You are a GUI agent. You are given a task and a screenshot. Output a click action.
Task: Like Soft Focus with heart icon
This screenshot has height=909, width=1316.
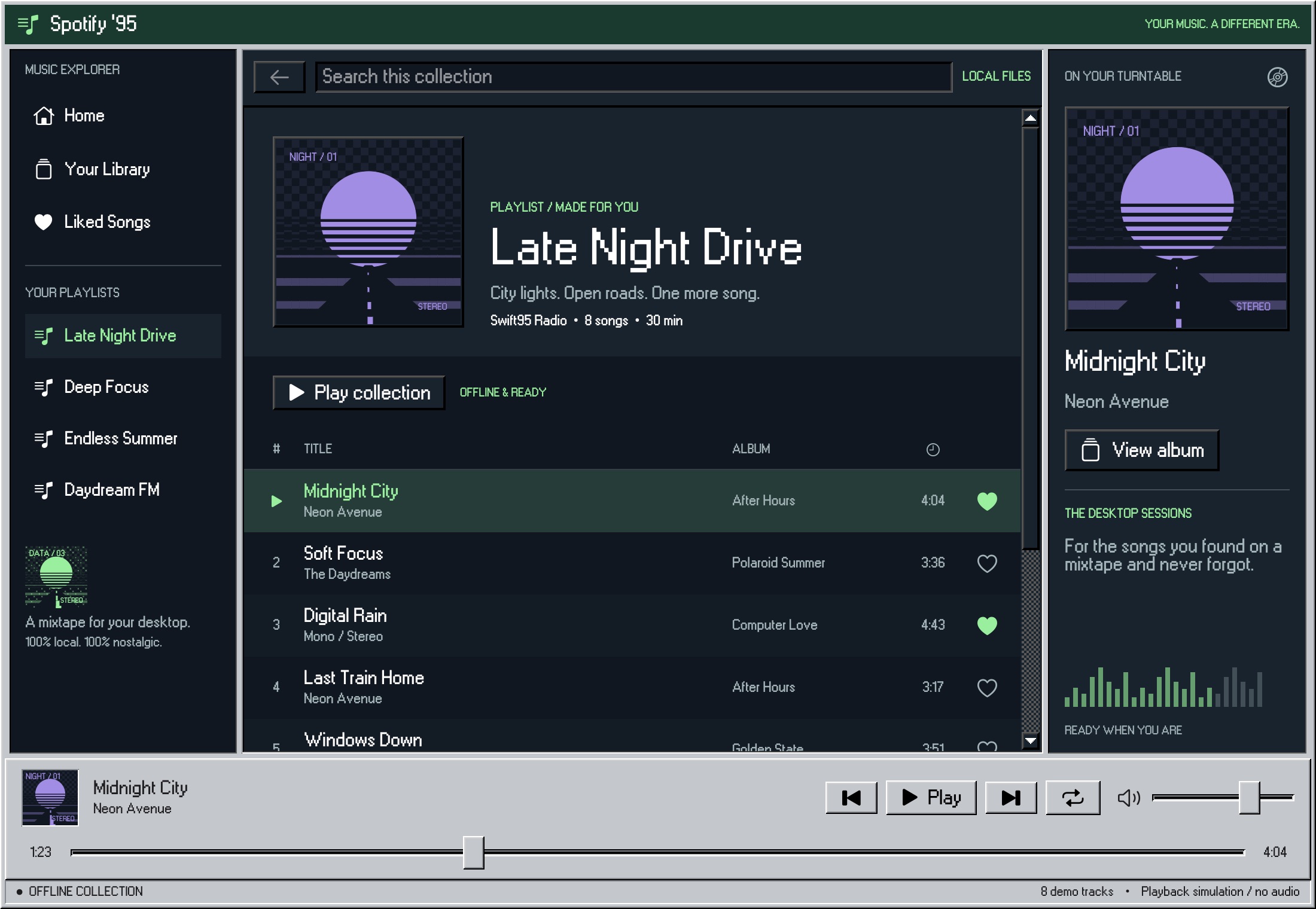[x=987, y=563]
